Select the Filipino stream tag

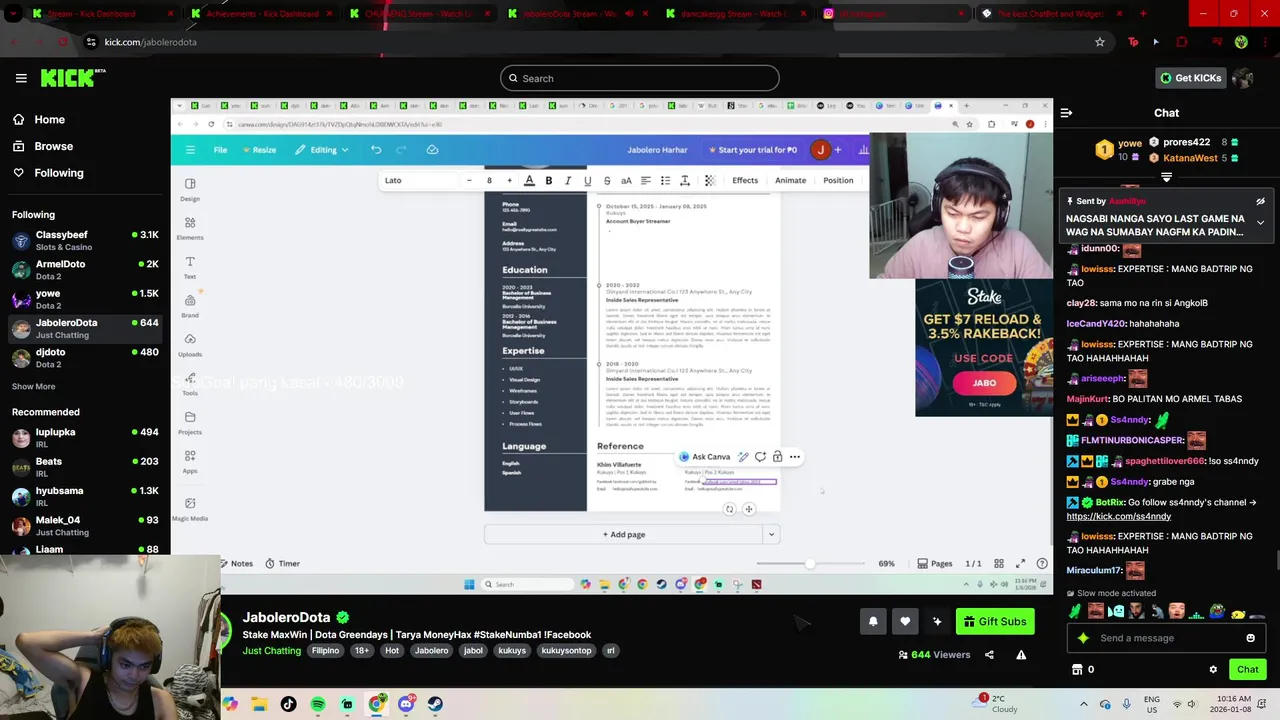pos(325,651)
